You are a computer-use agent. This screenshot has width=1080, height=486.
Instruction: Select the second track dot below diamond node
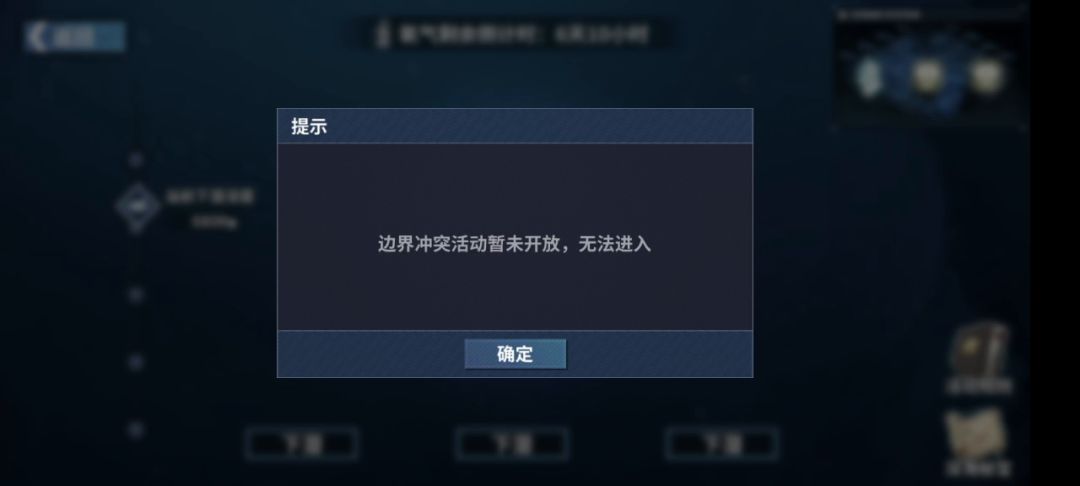pyautogui.click(x=136, y=361)
